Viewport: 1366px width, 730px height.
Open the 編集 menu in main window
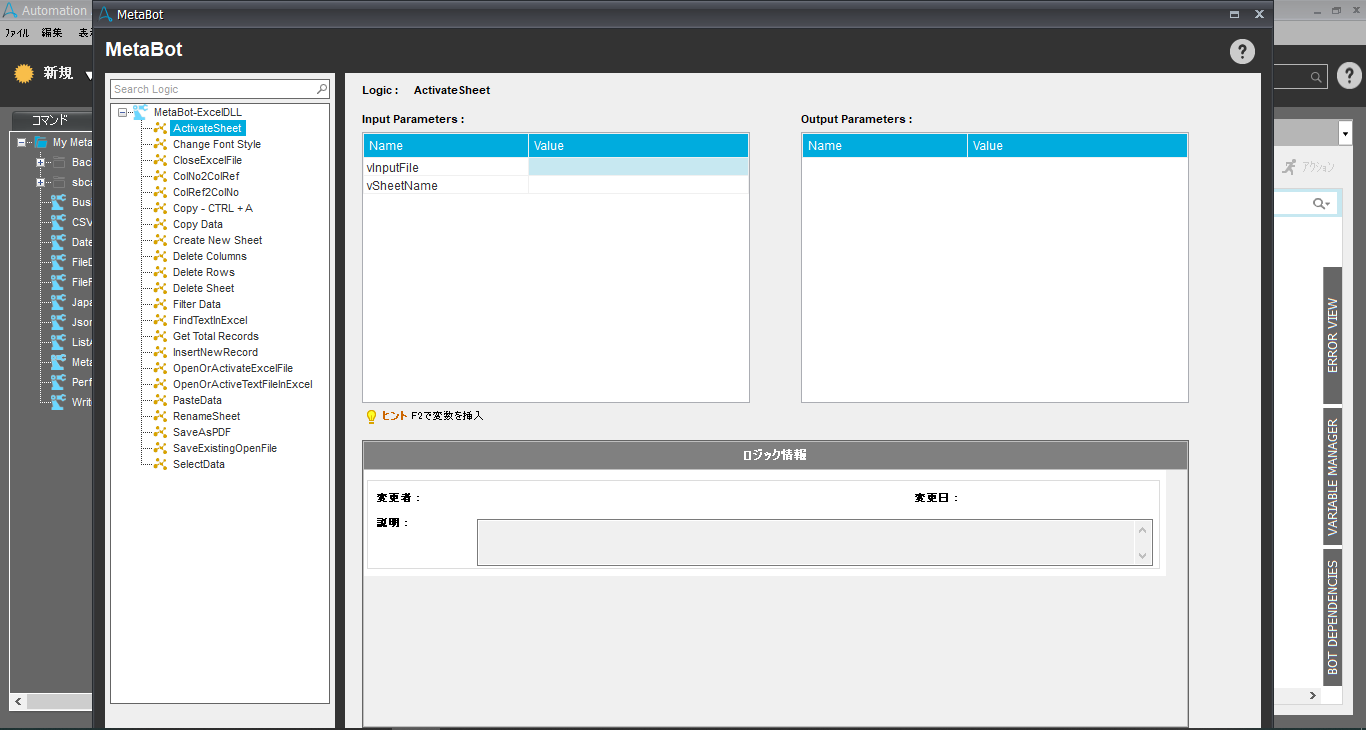pos(52,33)
